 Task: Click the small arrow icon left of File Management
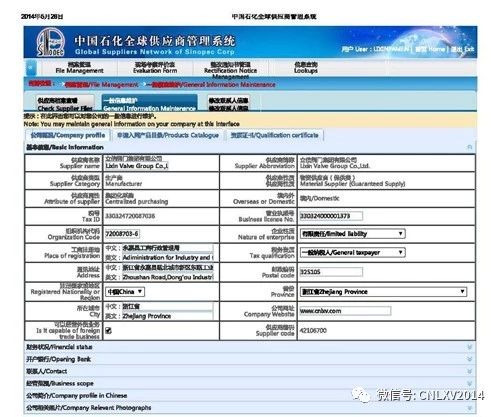tap(31, 67)
